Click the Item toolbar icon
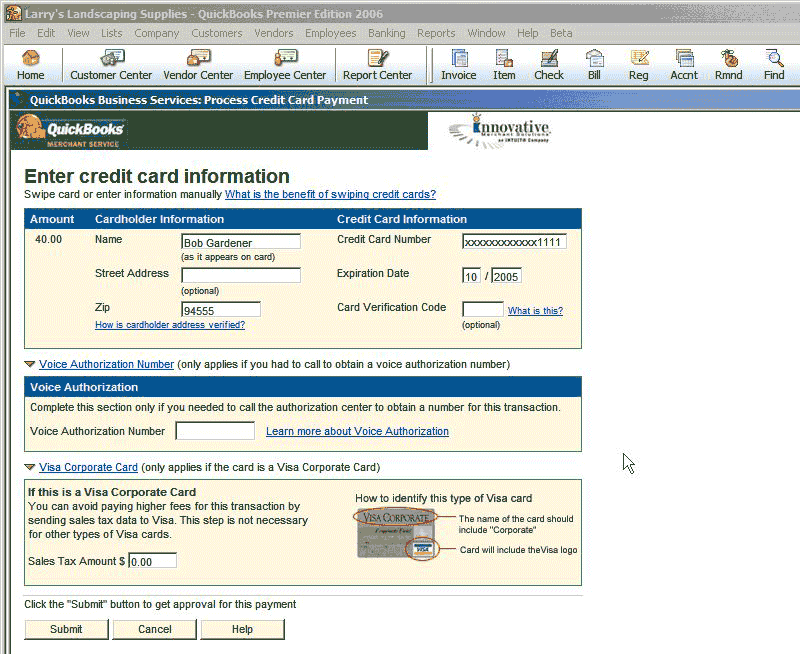Image resolution: width=800 pixels, height=654 pixels. [504, 65]
